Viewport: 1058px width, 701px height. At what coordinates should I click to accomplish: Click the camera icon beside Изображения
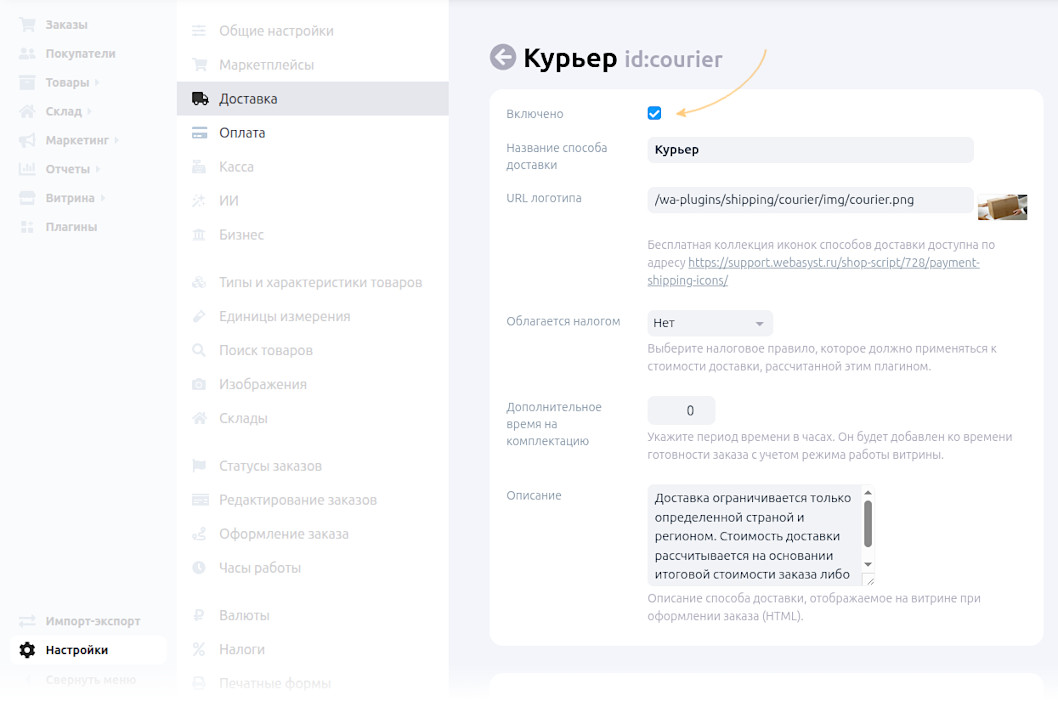(x=200, y=385)
